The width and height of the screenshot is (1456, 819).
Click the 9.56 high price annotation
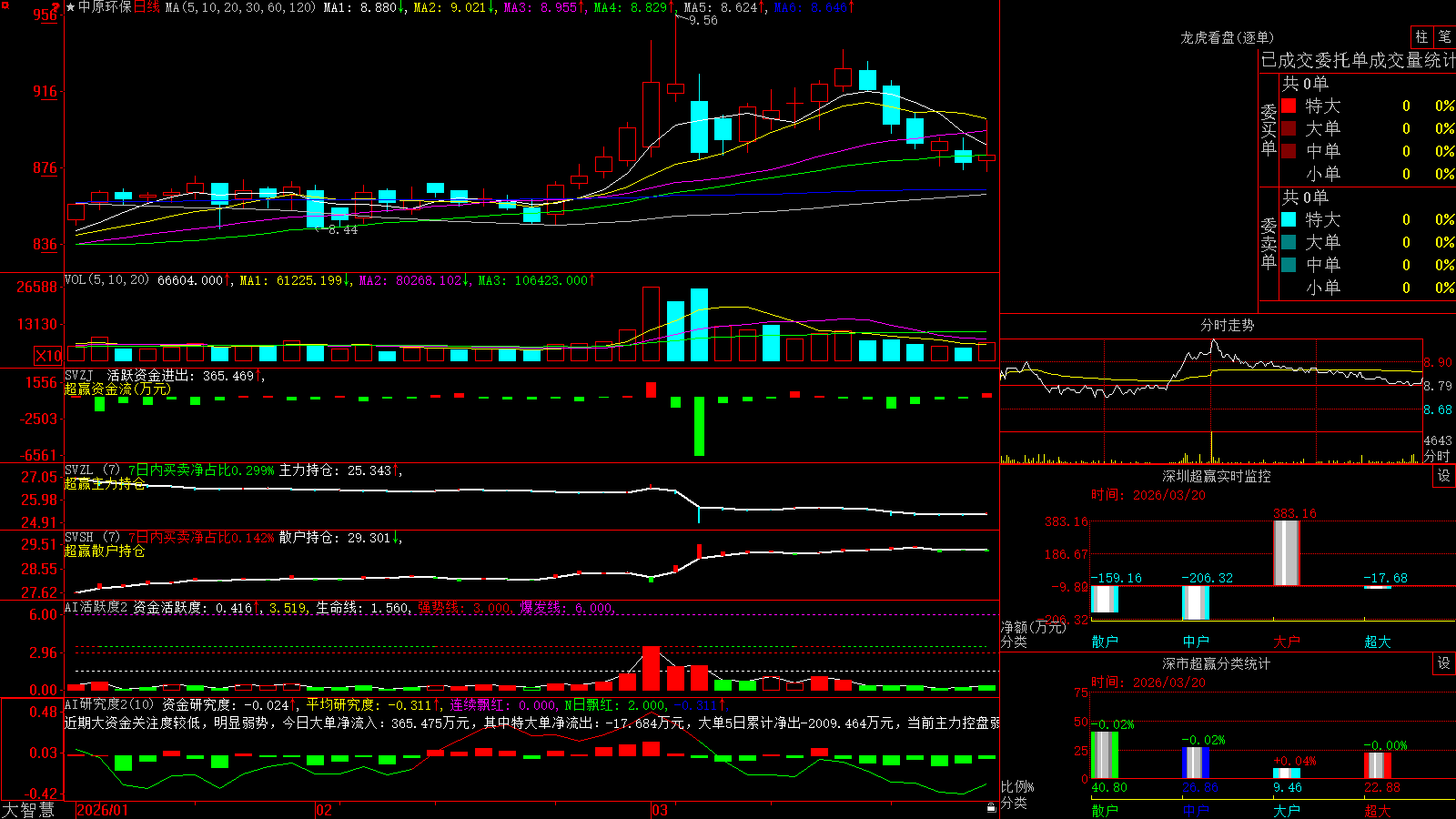pos(703,20)
